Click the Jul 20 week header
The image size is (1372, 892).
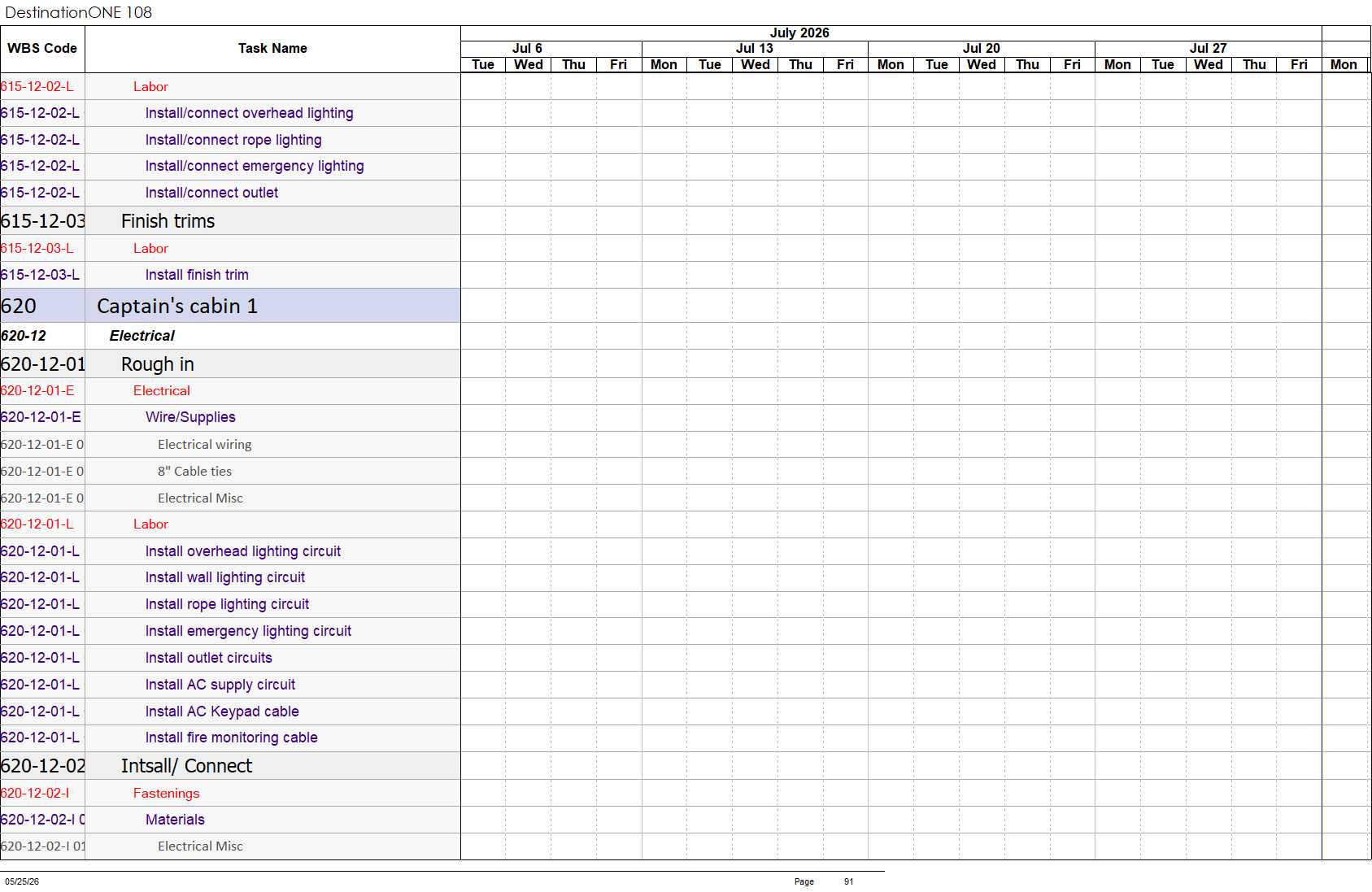(981, 49)
